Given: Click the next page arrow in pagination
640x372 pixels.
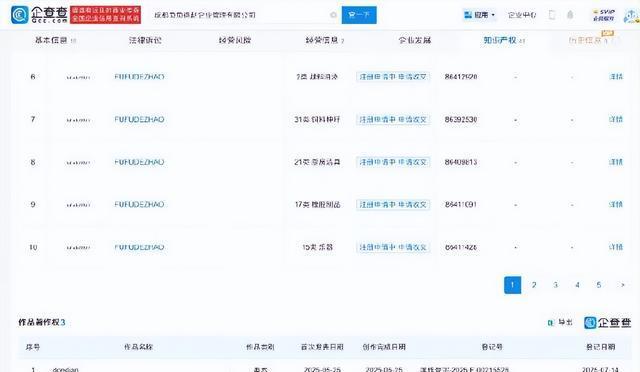Looking at the screenshot, I should [622, 285].
